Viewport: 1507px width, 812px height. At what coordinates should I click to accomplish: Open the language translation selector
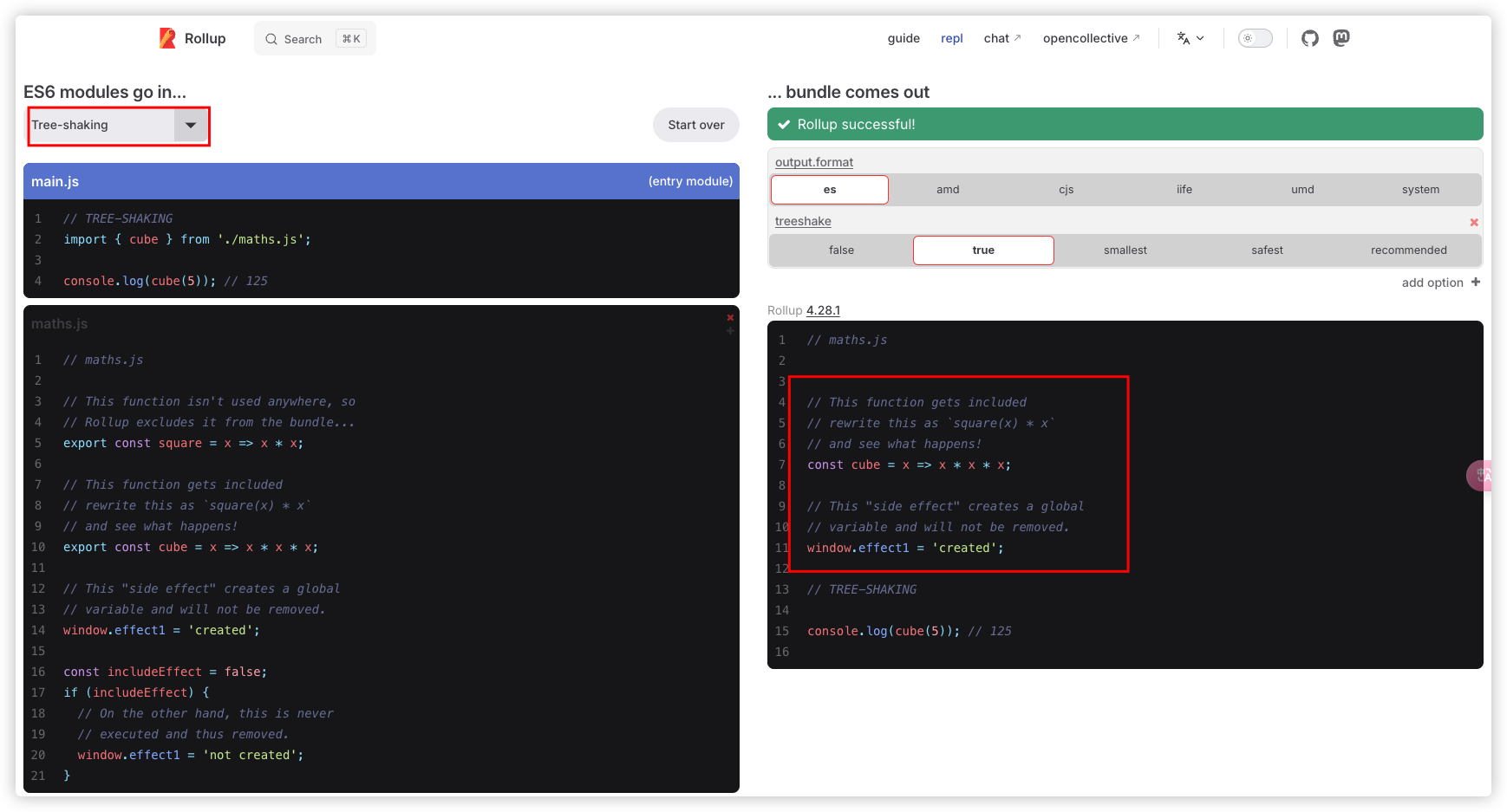(1191, 38)
